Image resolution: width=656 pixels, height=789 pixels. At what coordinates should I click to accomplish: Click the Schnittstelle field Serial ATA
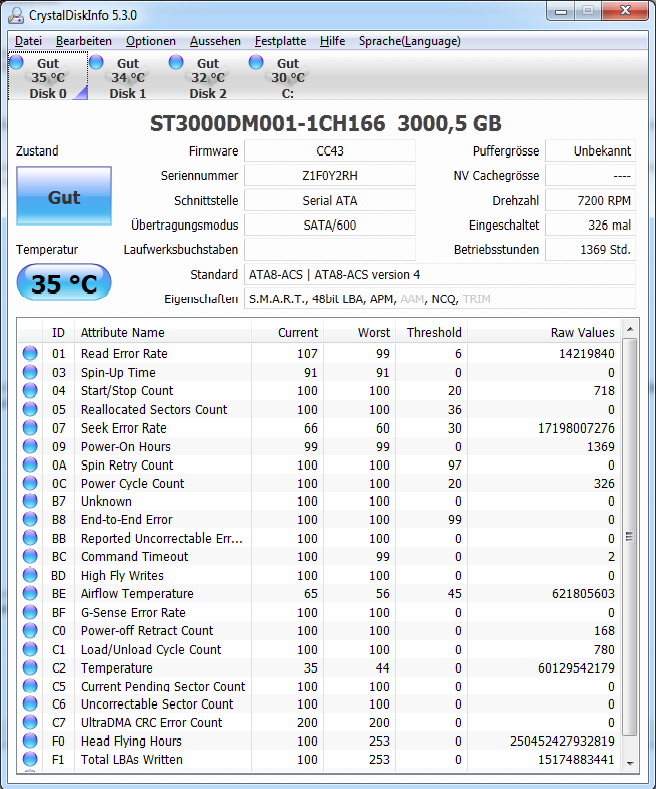(x=330, y=200)
